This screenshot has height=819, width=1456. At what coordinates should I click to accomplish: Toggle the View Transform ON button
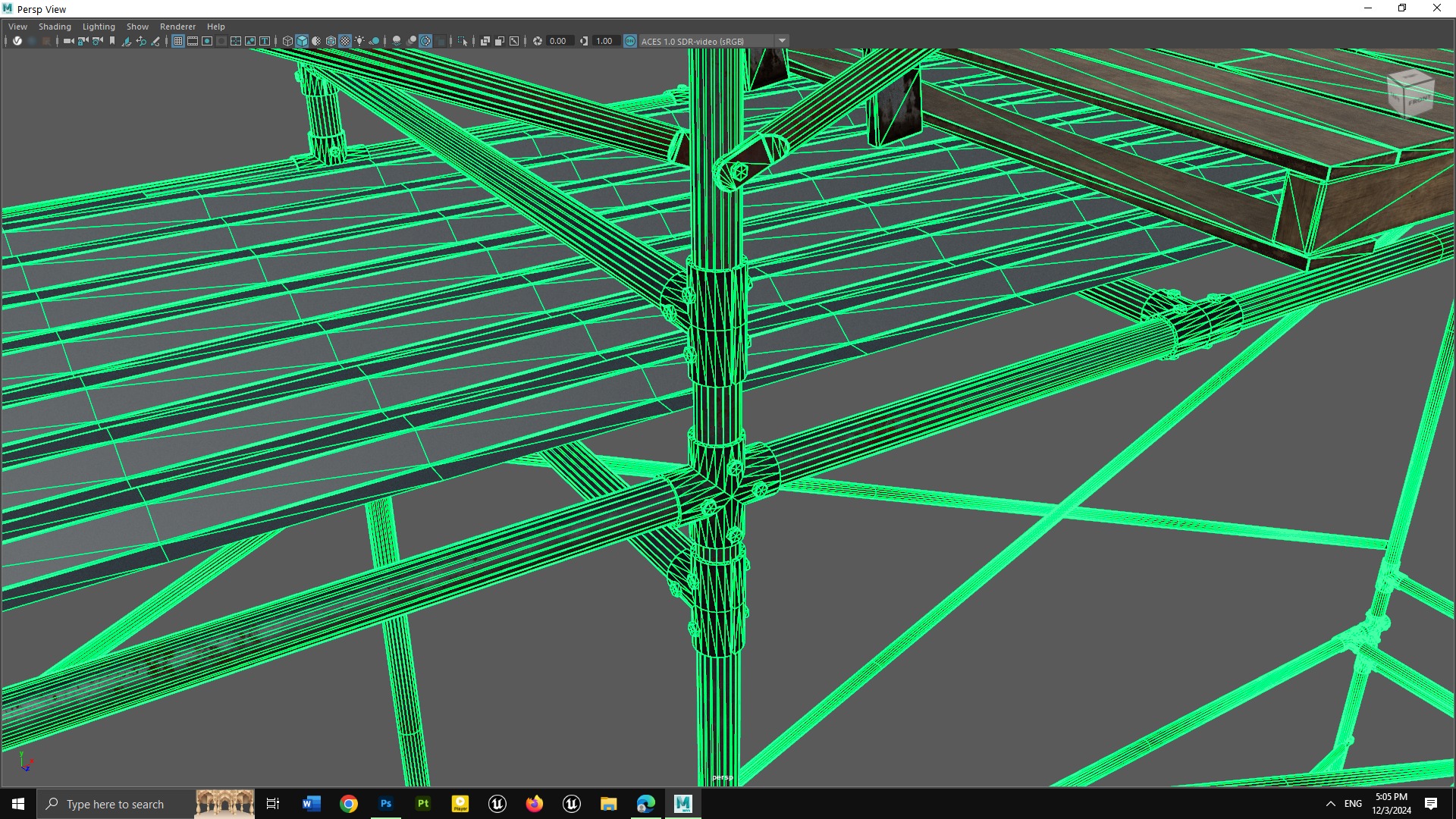point(630,41)
